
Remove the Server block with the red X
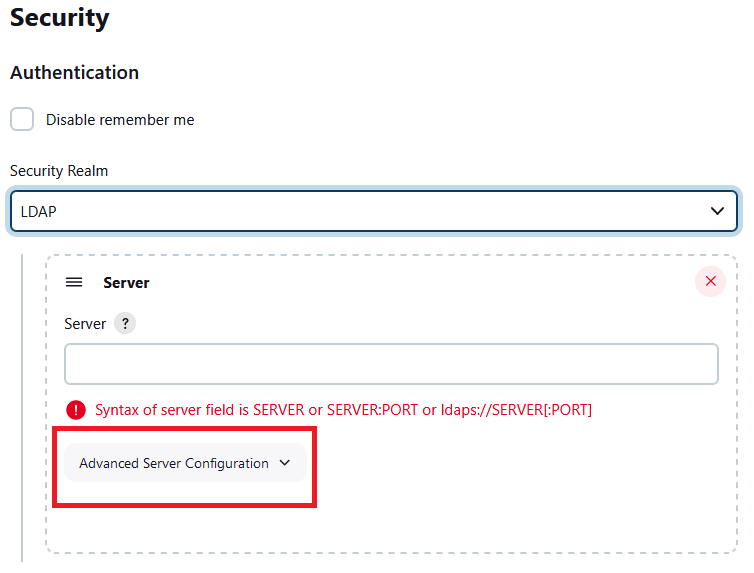coord(710,281)
